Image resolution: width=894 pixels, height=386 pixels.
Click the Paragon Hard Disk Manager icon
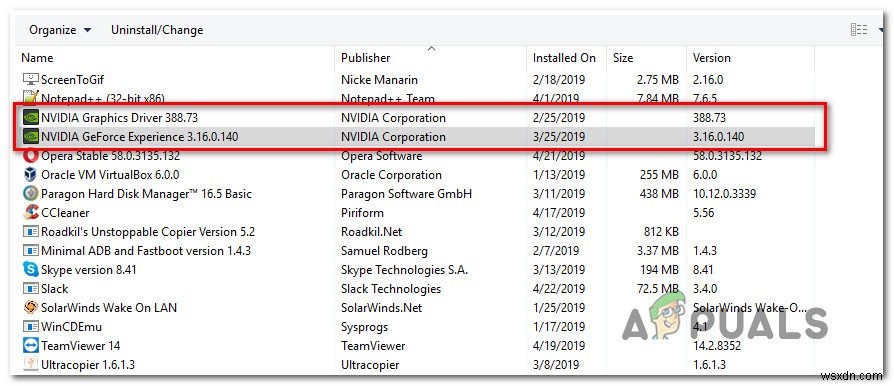point(30,194)
